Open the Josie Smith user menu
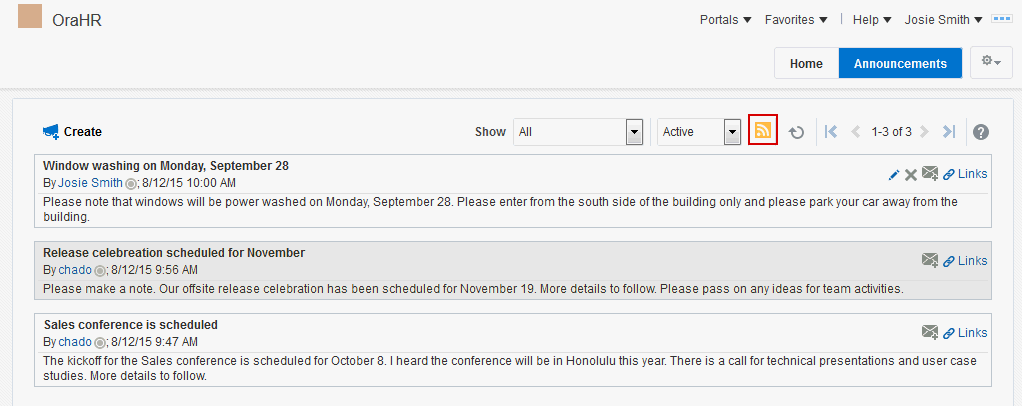This screenshot has width=1022, height=406. [943, 19]
